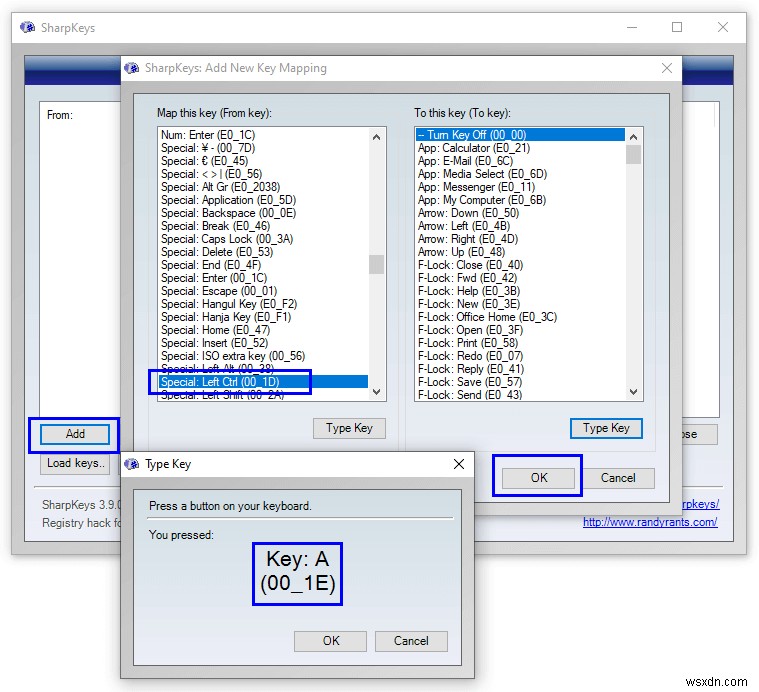Minimize the SharpKeys main window

click(x=632, y=27)
